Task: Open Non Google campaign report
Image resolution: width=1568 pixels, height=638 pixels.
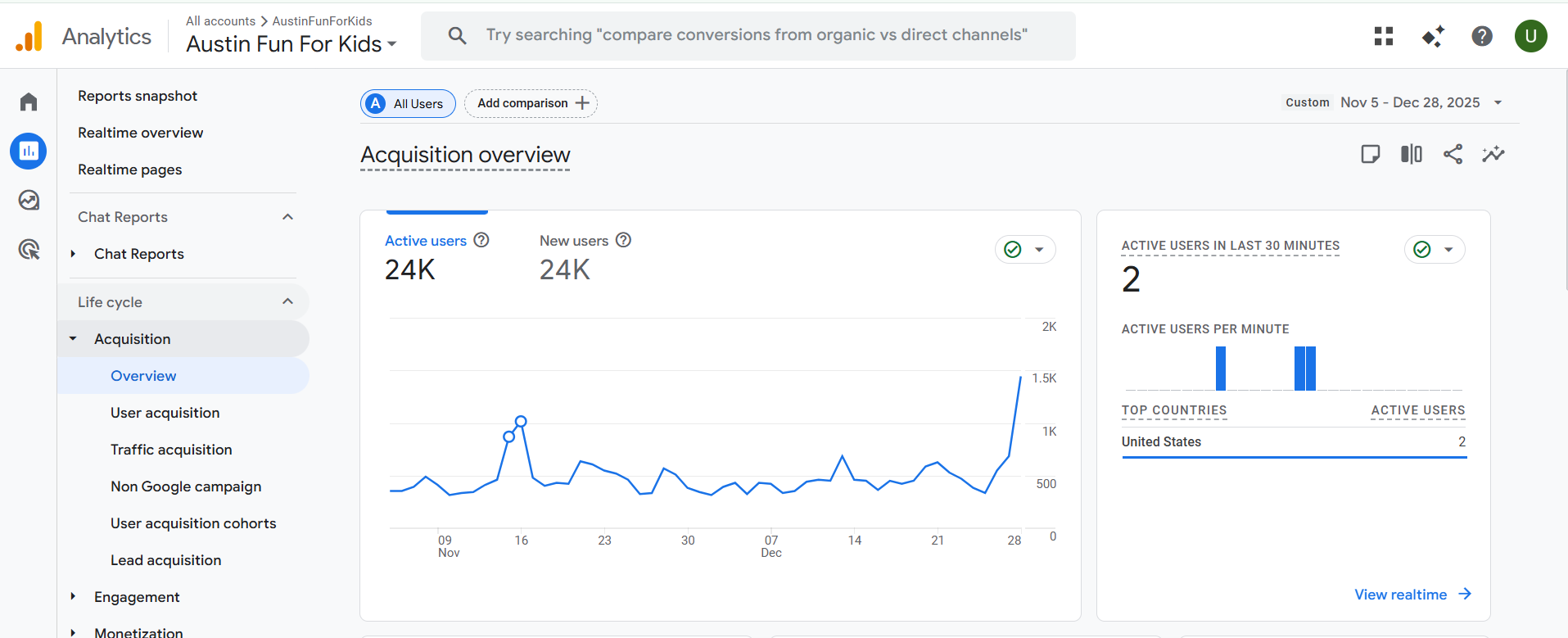Action: point(186,486)
